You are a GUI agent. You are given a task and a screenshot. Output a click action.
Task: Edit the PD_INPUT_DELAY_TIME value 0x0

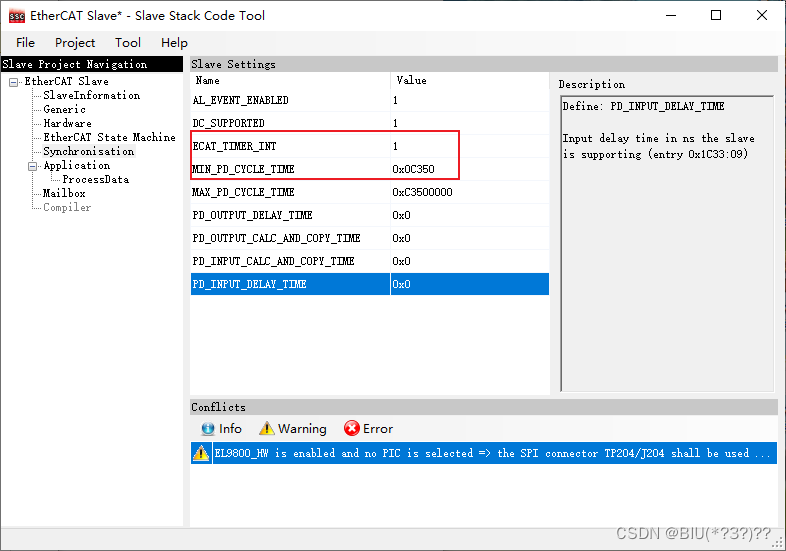point(470,284)
